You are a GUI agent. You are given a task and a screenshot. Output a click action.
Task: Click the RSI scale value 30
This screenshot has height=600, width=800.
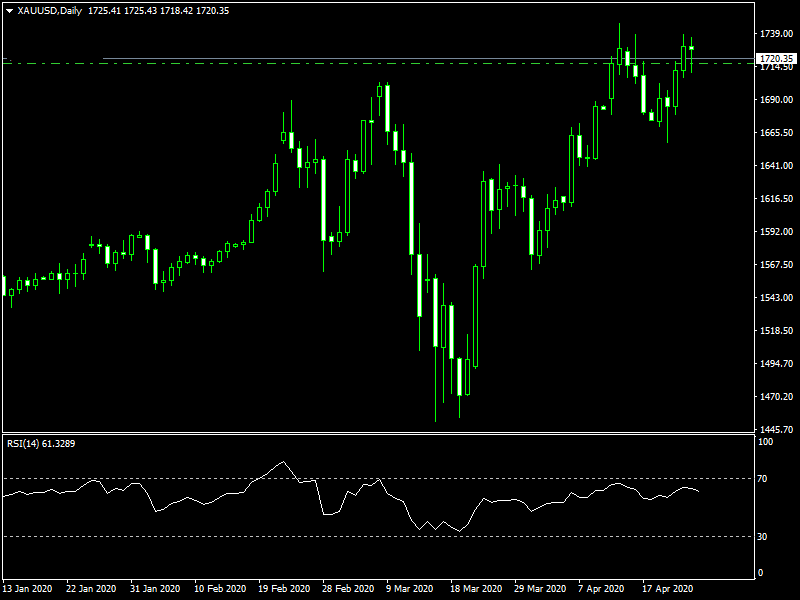[x=762, y=537]
